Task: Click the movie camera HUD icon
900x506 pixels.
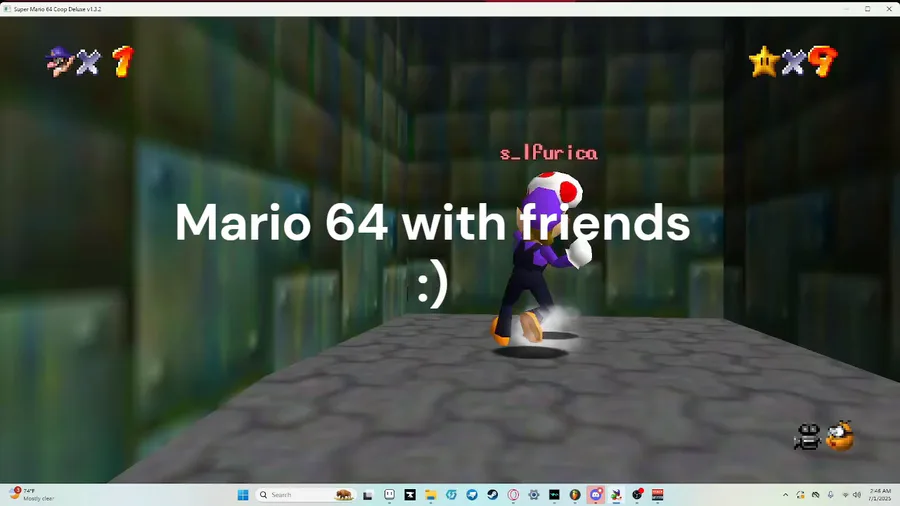Action: [808, 437]
